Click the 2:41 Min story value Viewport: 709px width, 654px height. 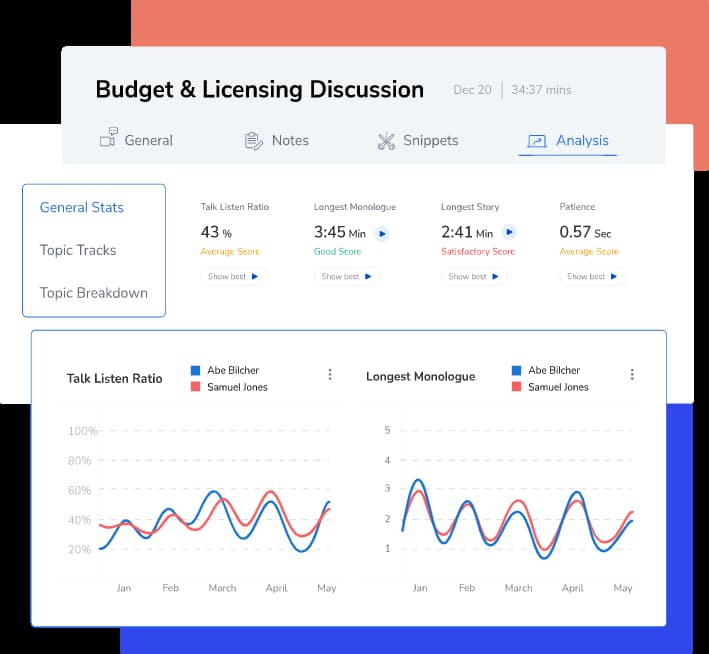click(467, 232)
